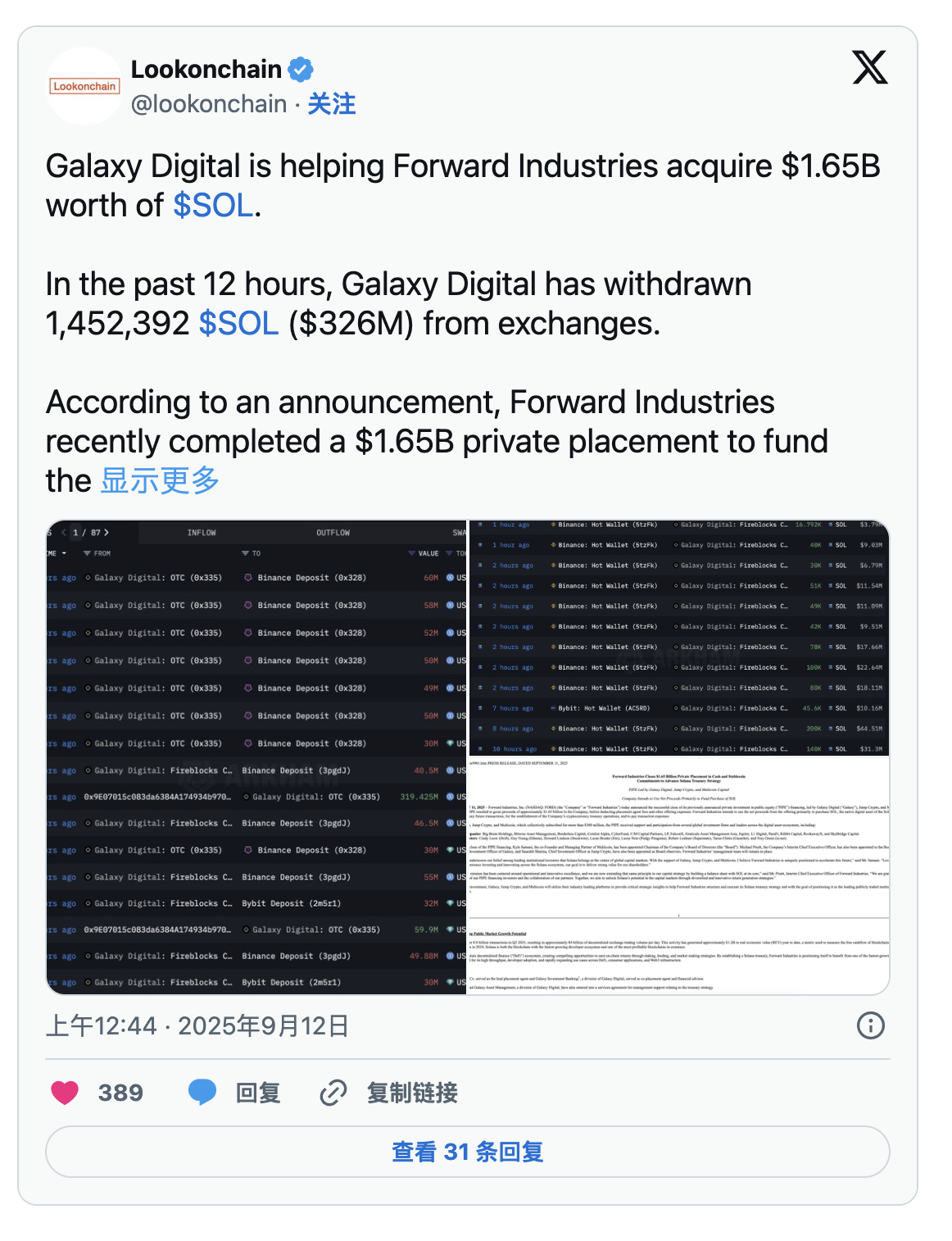Screen dimensions: 952x1241
Task: Open first $SOL cashtag link
Action: click(x=213, y=206)
